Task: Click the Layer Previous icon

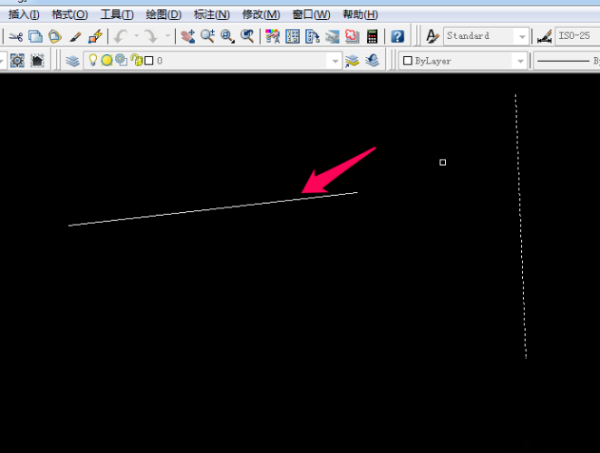Action: (372, 60)
